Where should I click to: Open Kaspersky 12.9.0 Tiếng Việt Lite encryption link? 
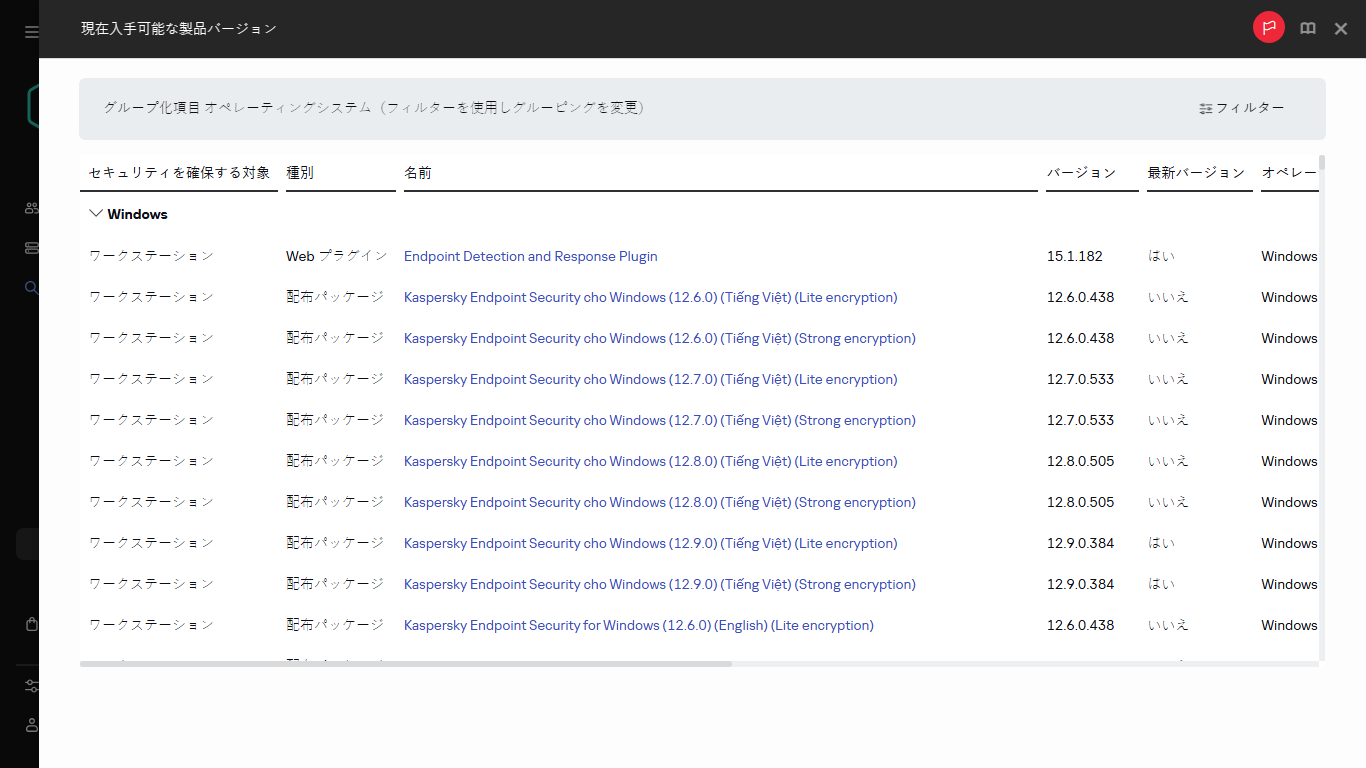tap(650, 543)
